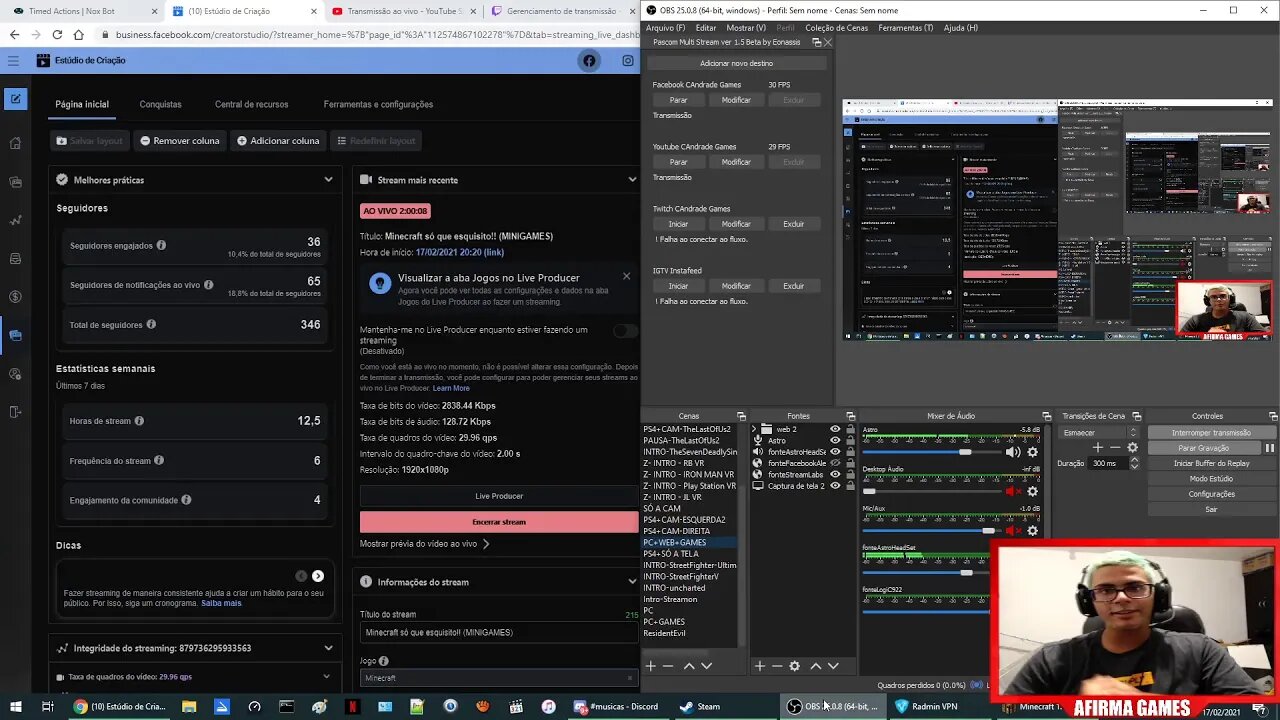Remove selected source in Fontes panel
Viewport: 1280px width, 720px height.
[777, 666]
